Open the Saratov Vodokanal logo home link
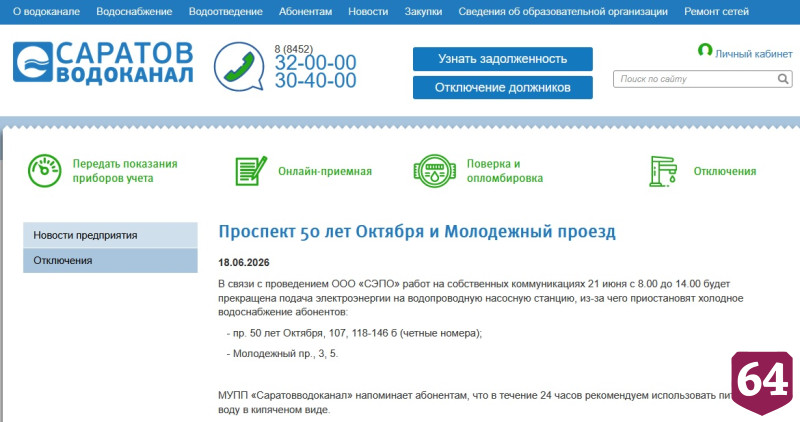Image resolution: width=800 pixels, height=422 pixels. point(103,62)
